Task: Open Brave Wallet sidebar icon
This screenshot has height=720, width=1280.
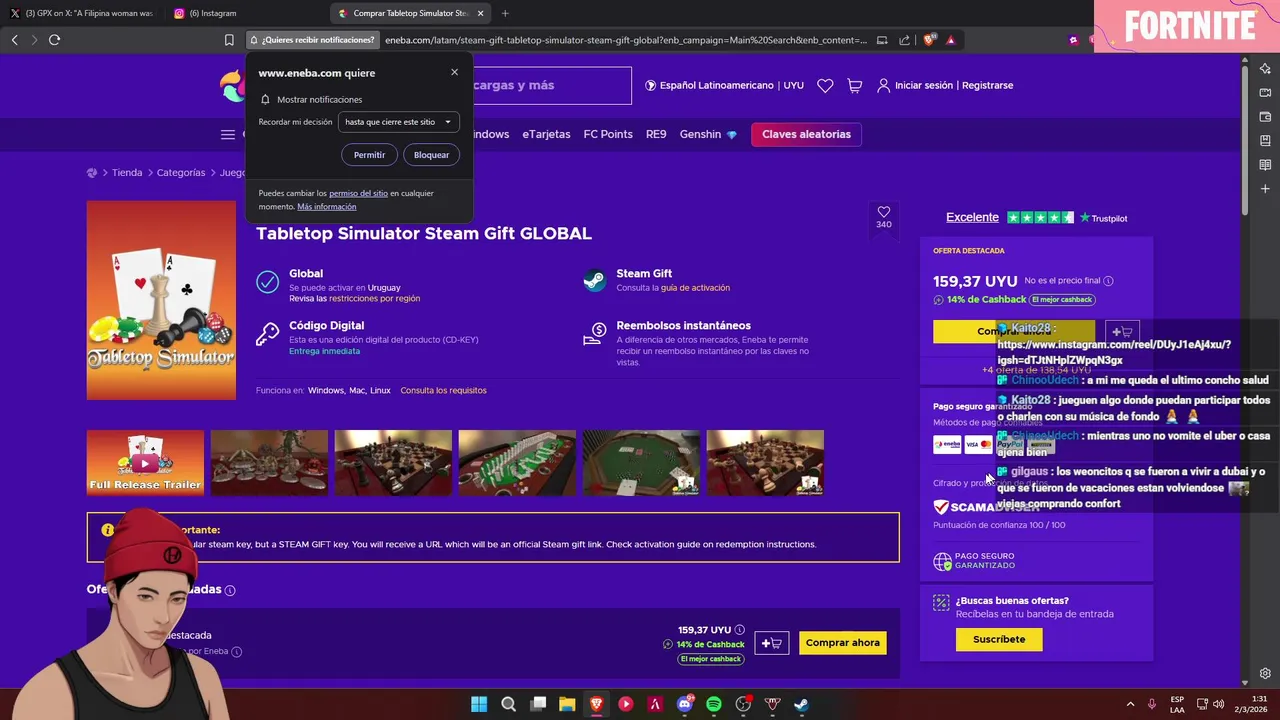Action: (1265, 117)
